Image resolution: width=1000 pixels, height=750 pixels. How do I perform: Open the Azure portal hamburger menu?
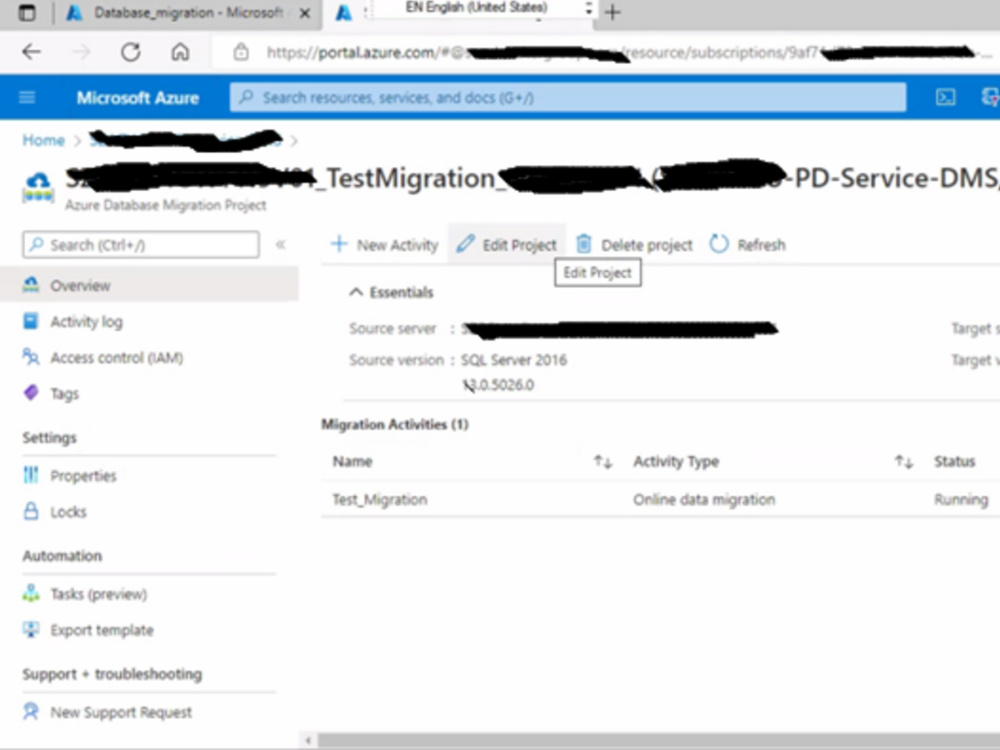tap(27, 97)
